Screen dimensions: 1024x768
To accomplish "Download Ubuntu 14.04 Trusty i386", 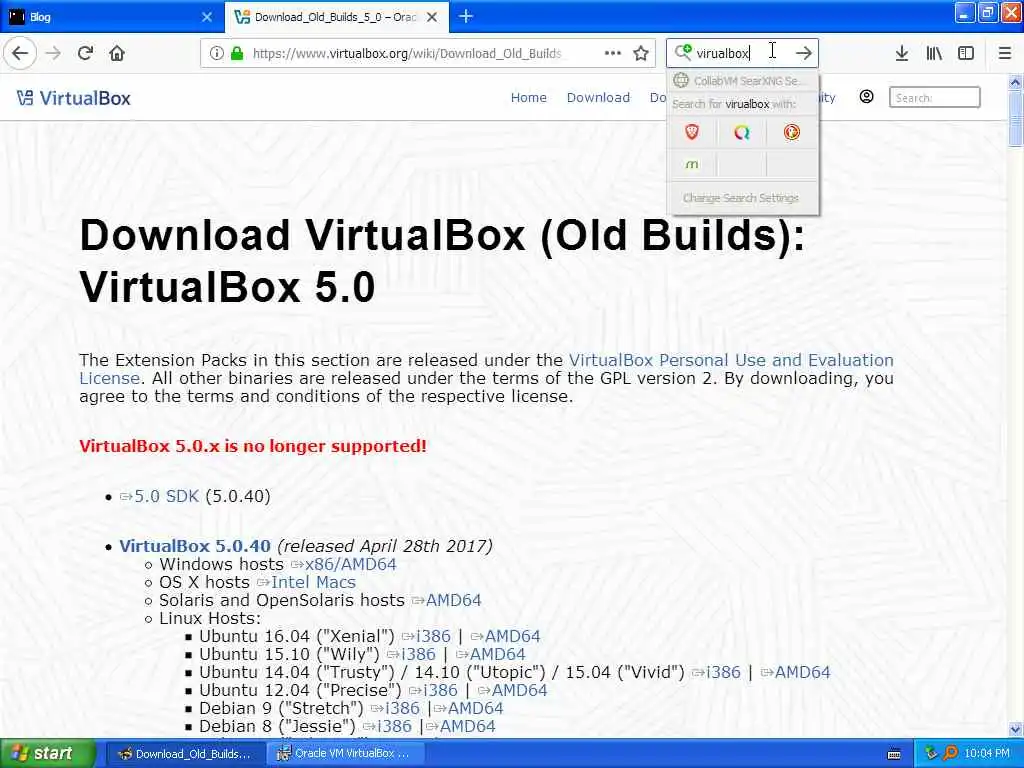I will coord(723,672).
